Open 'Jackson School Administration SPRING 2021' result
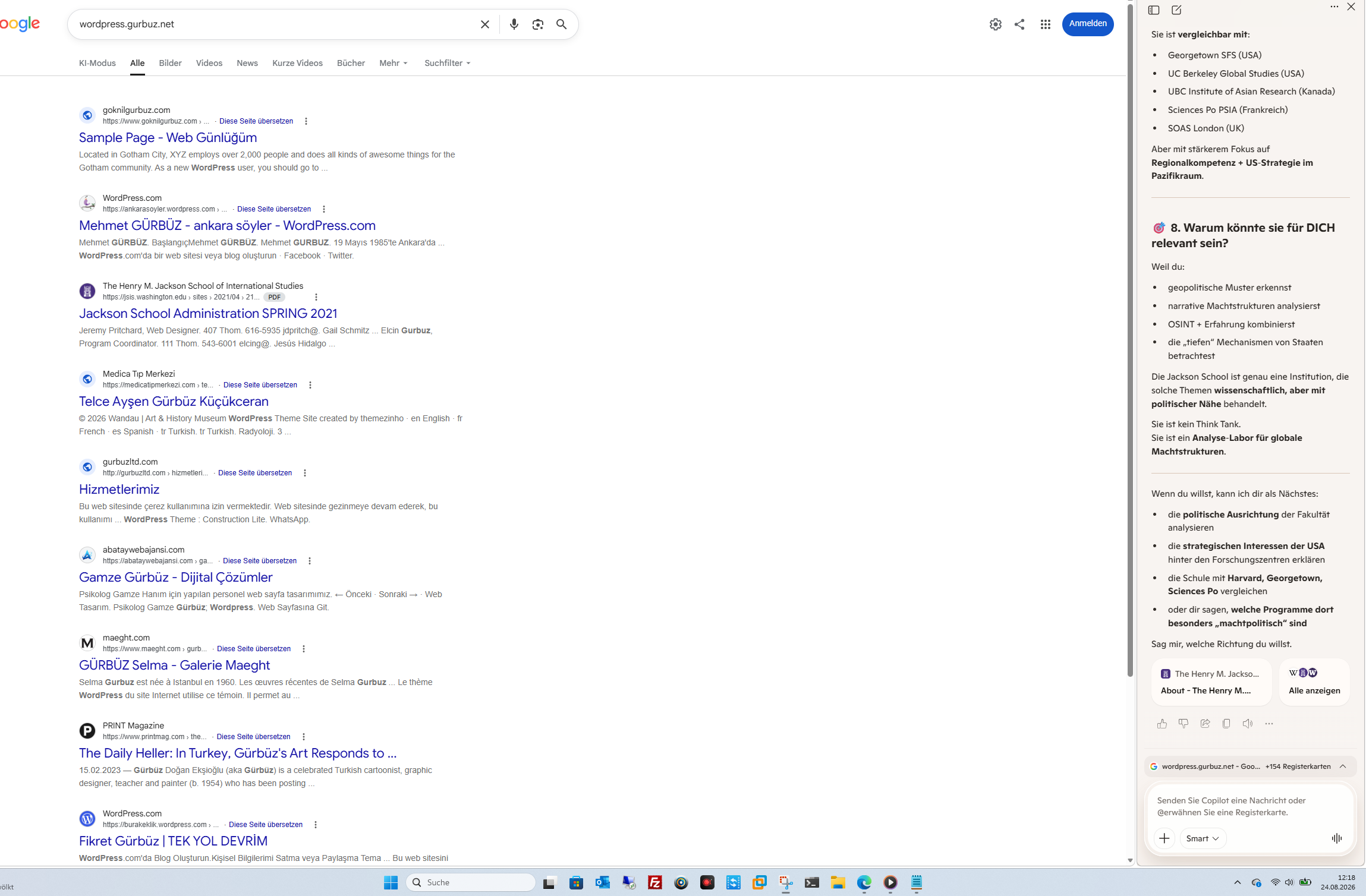Viewport: 1366px width, 896px height. click(208, 314)
